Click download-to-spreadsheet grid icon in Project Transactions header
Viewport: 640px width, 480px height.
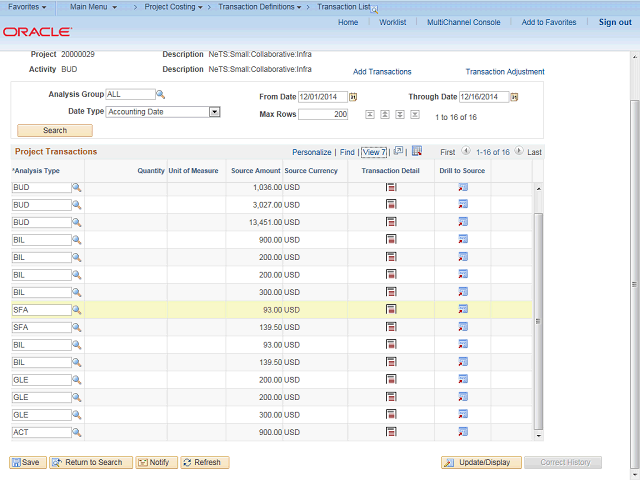(x=417, y=151)
